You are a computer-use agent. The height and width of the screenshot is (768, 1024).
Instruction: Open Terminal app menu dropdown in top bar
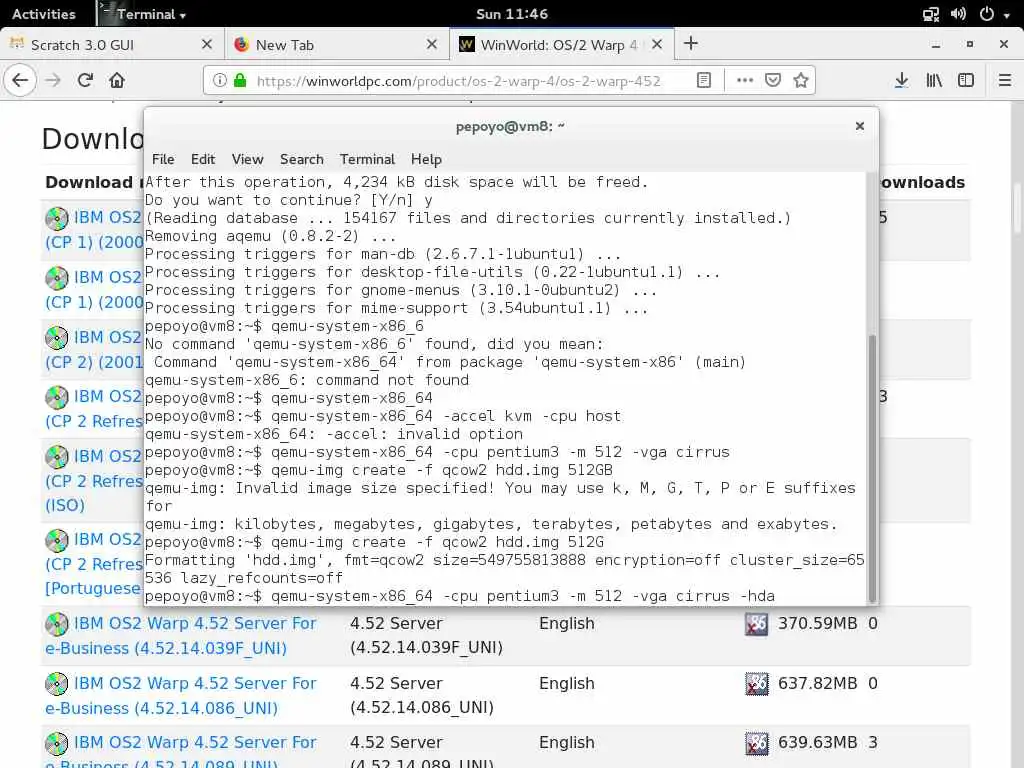(146, 14)
